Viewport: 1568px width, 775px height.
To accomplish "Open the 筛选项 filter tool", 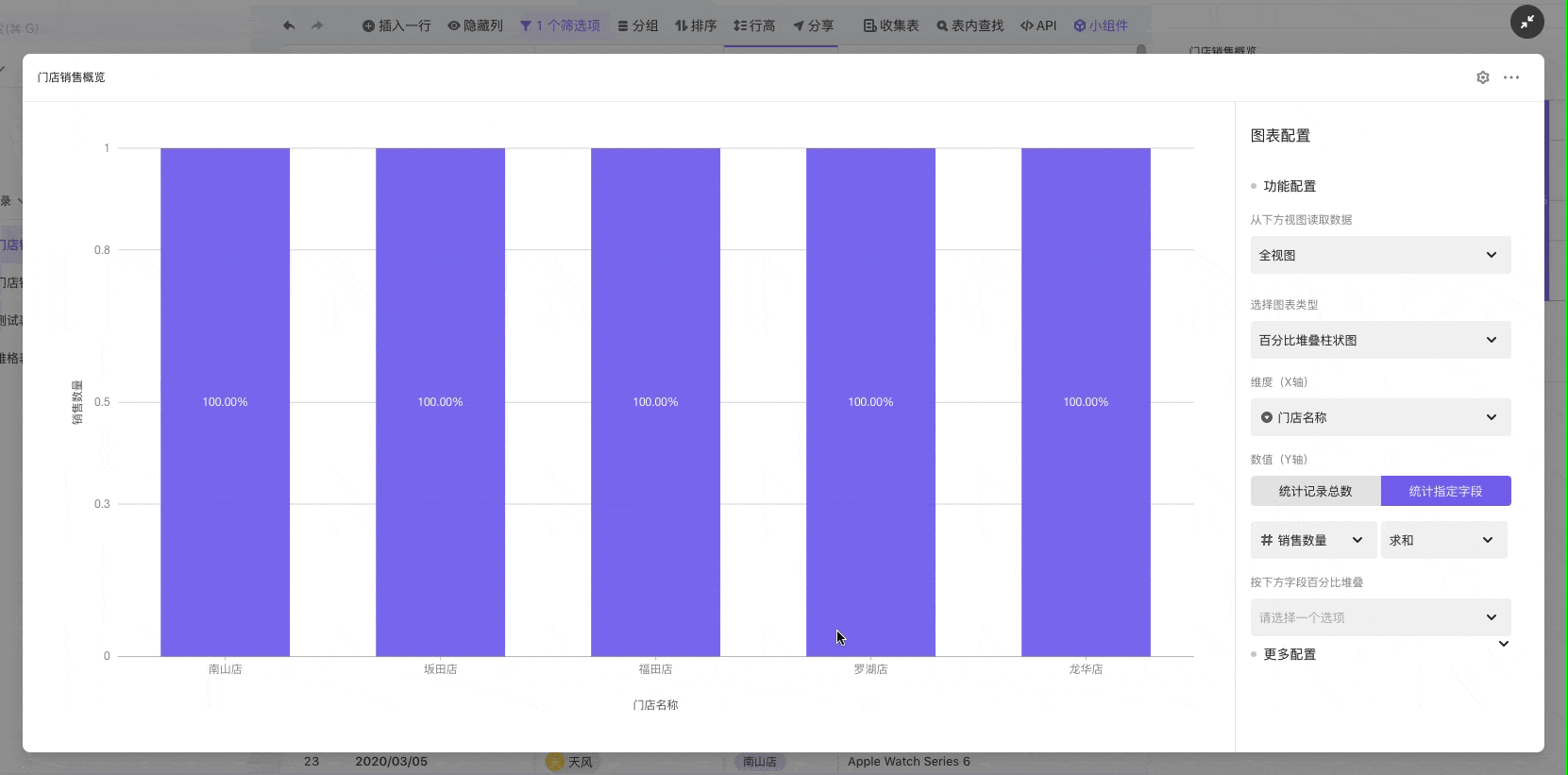I will [560, 25].
